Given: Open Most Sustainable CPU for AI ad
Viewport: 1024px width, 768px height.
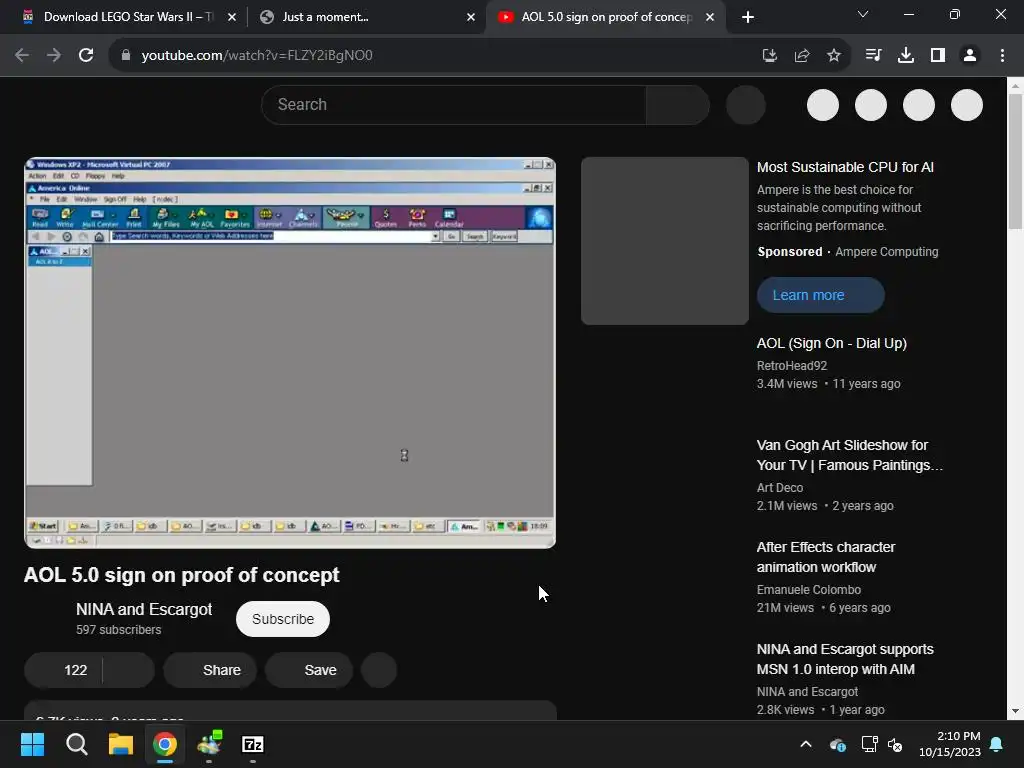Looking at the screenshot, I should point(845,167).
